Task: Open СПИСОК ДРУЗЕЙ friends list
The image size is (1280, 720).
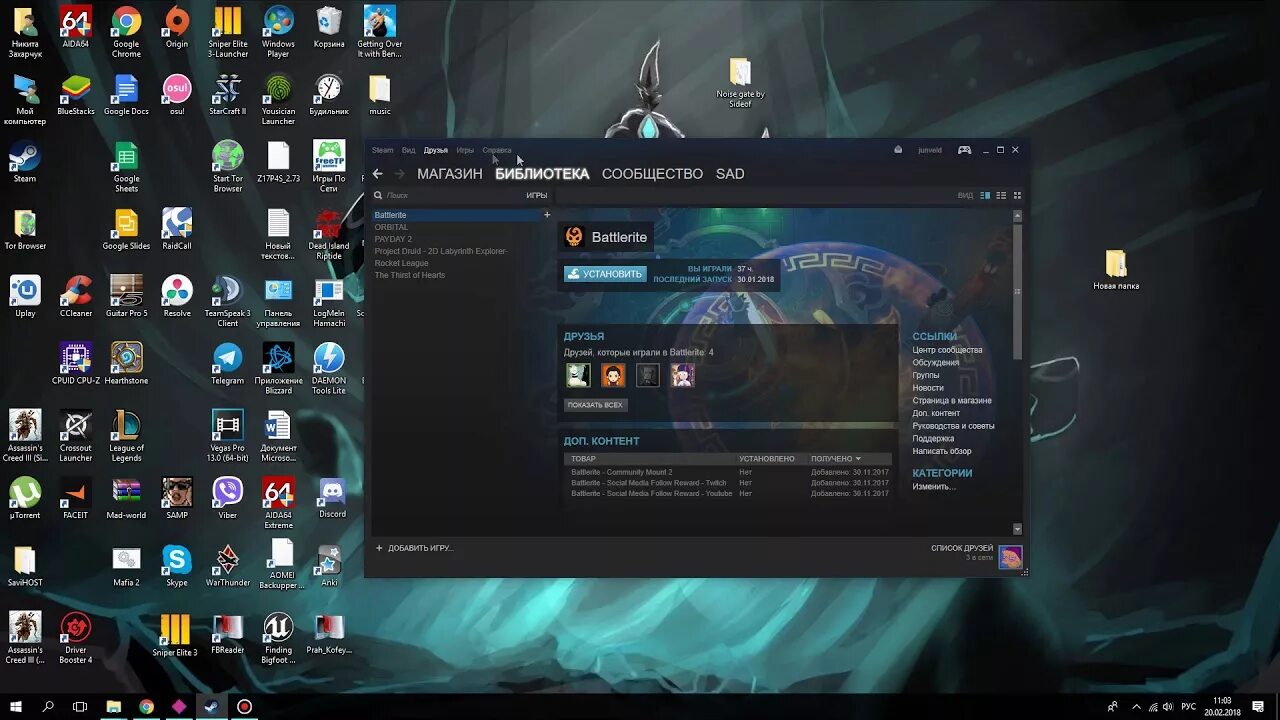Action: click(962, 548)
